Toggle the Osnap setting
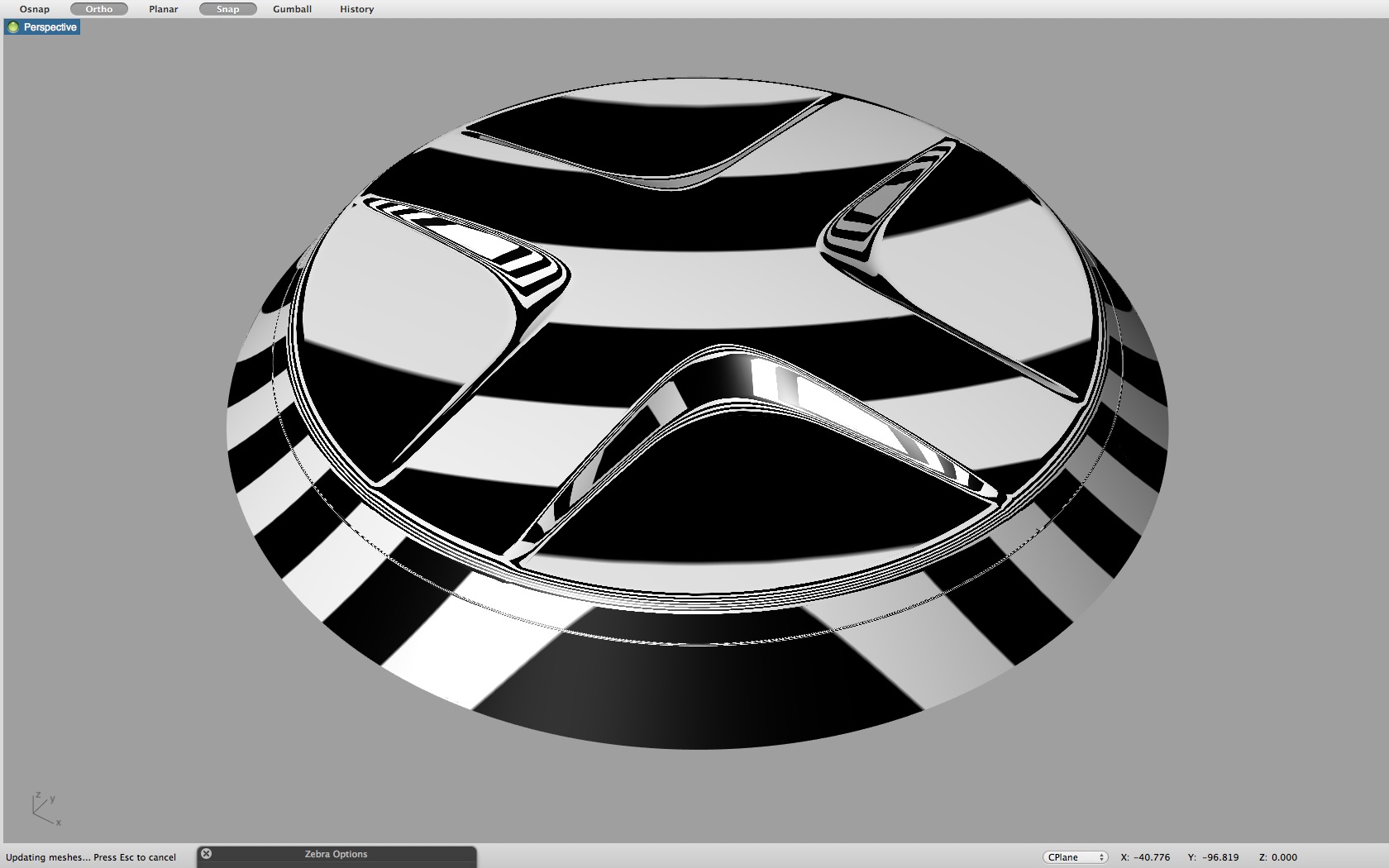Screen dimensions: 1389x868 point(35,9)
